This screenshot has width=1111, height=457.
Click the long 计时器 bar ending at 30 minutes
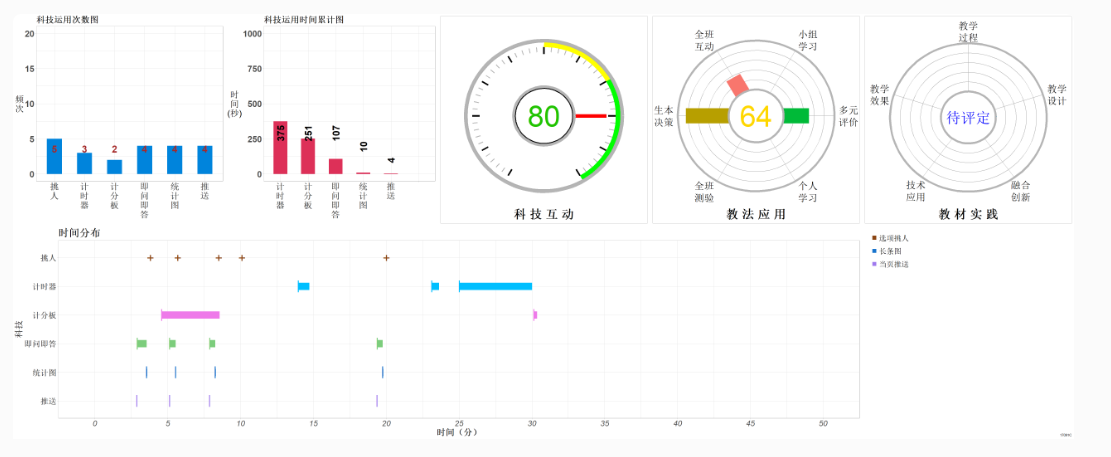495,287
